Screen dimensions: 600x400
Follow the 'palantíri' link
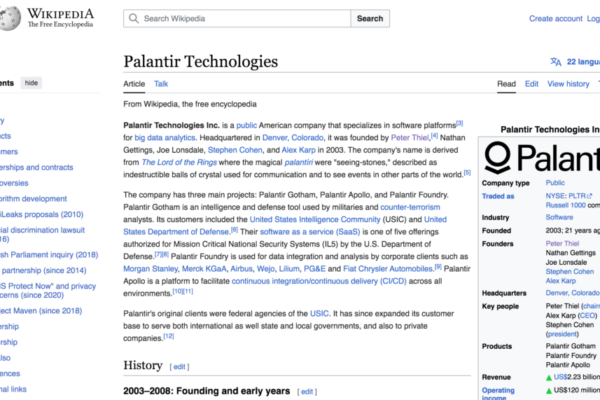pos(298,162)
